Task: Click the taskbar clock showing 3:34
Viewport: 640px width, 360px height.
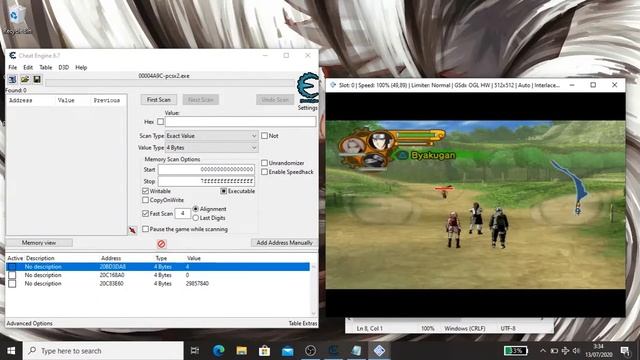Action: click(x=598, y=351)
